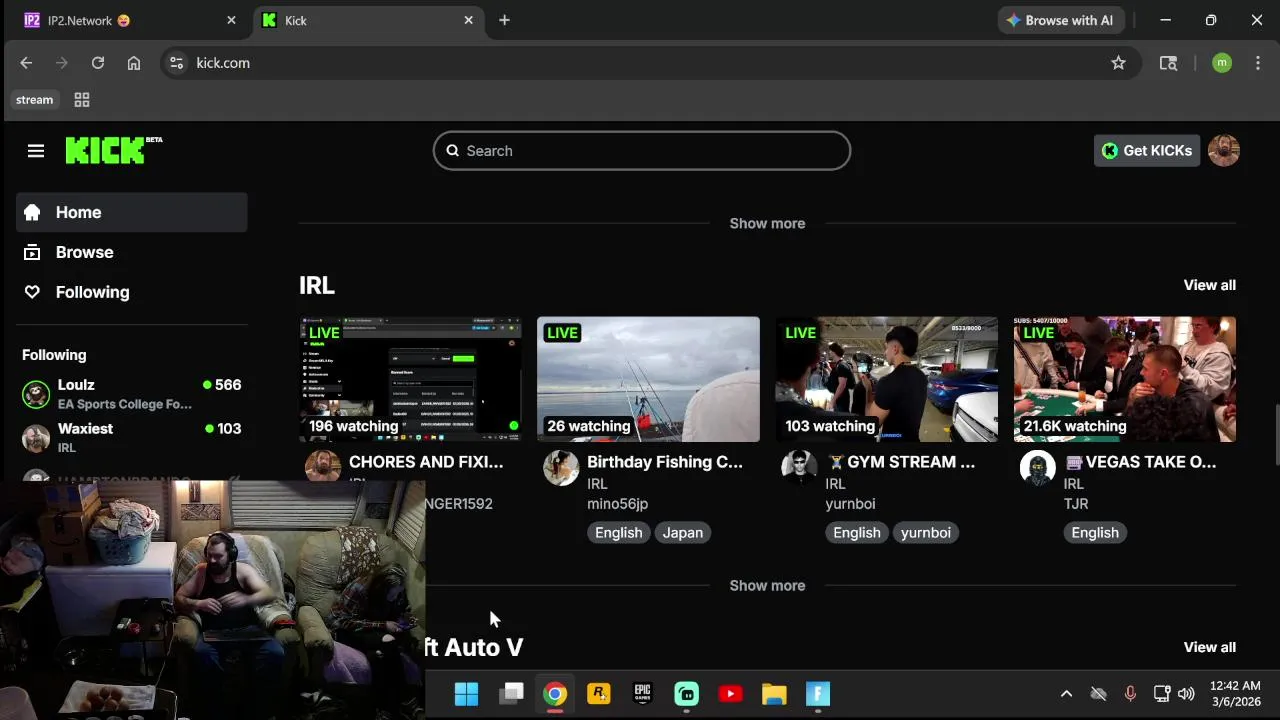This screenshot has width=1280, height=720.
Task: Open the browser side panel search icon
Action: point(1168,63)
